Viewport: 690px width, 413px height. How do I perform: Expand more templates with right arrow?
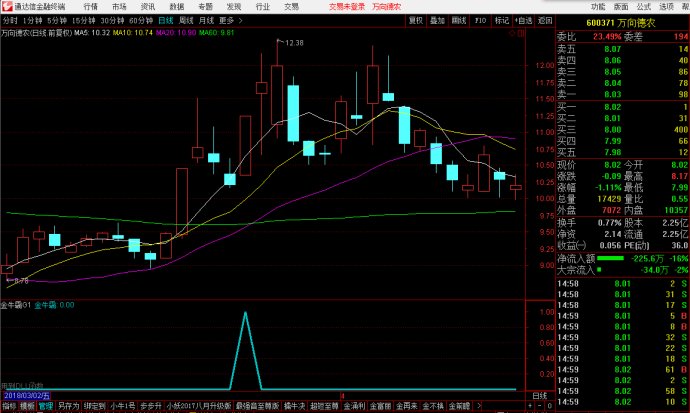tap(479, 406)
